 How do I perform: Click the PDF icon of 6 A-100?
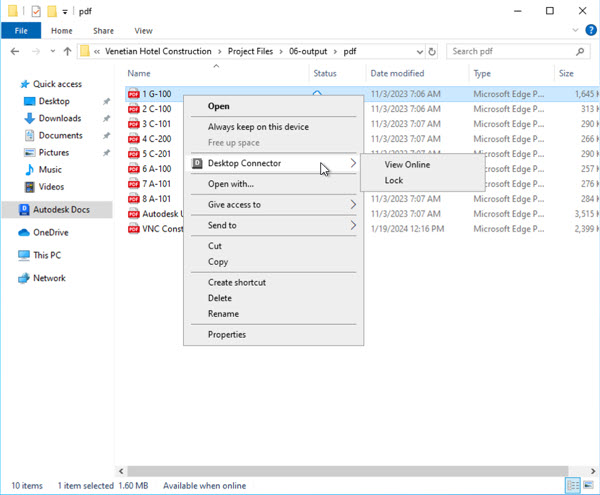click(134, 169)
